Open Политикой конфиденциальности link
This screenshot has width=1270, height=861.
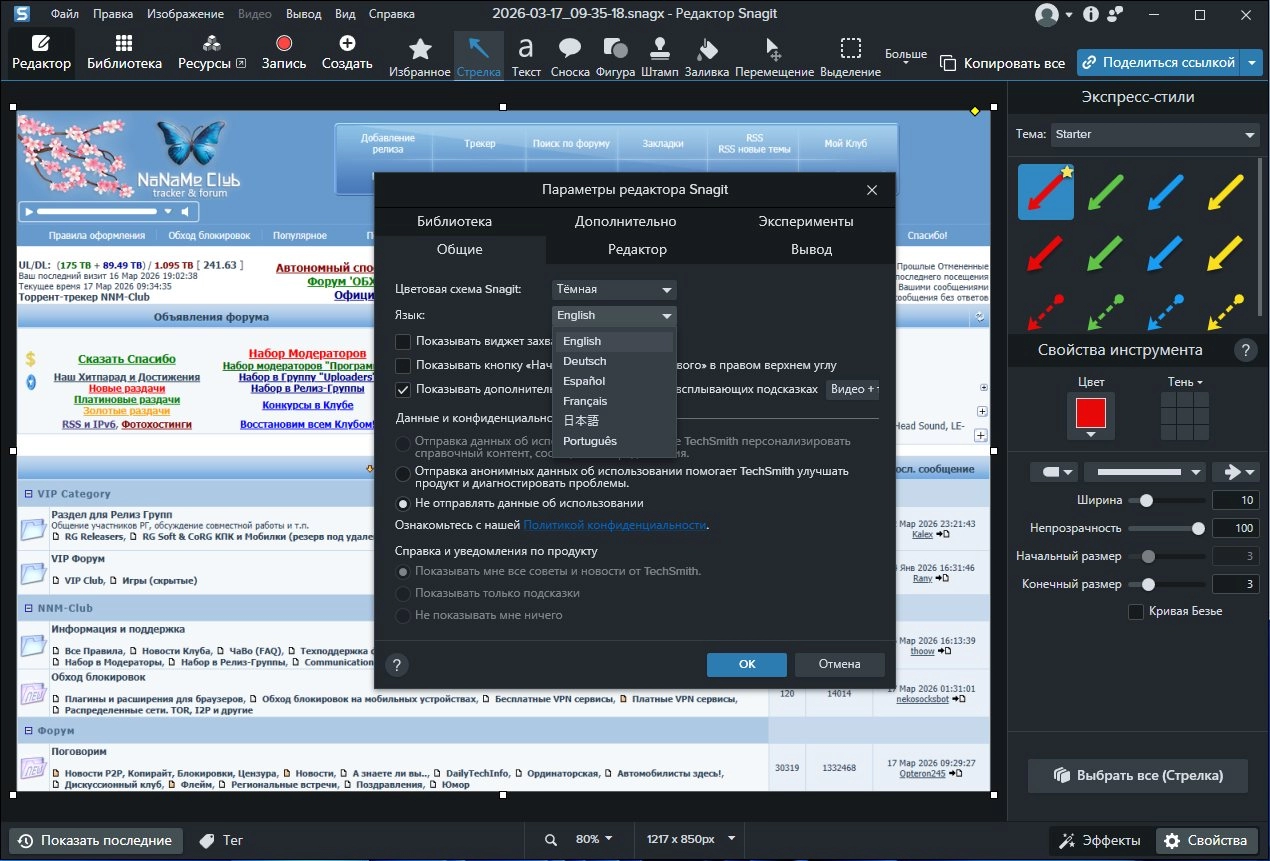click(615, 524)
